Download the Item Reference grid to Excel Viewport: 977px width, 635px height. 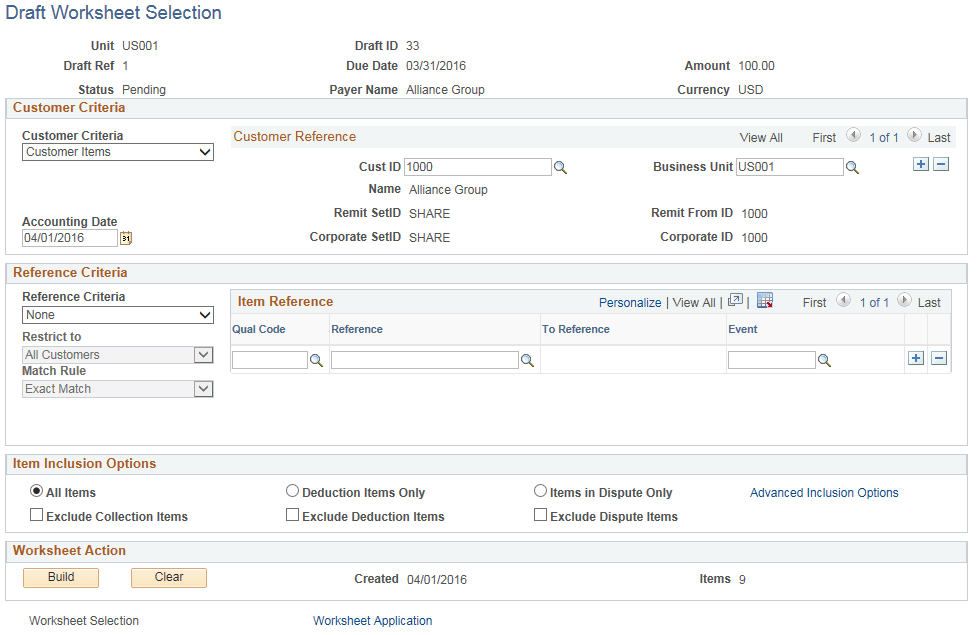(764, 300)
